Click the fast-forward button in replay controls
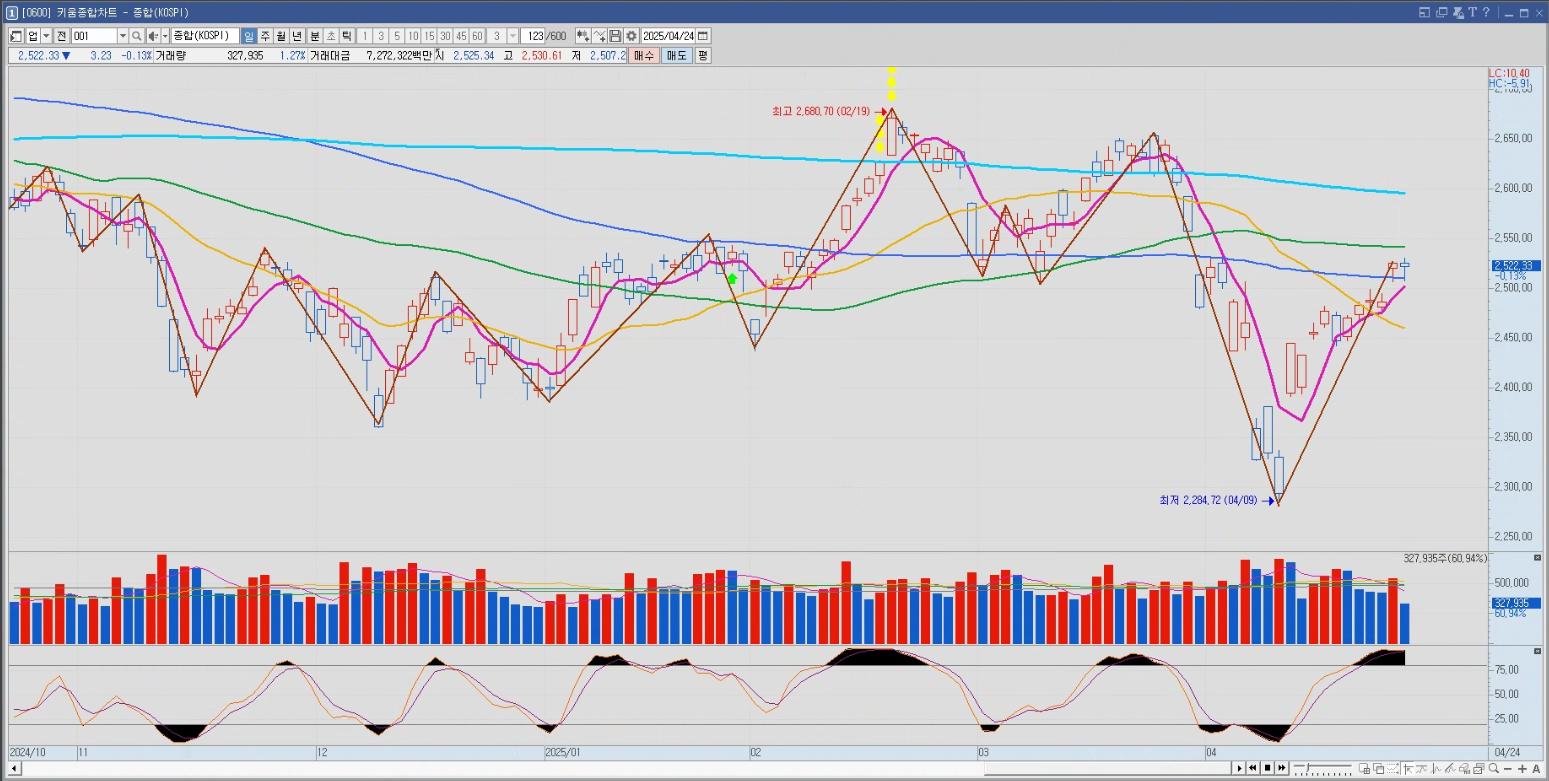The width and height of the screenshot is (1549, 781). coord(1282,768)
